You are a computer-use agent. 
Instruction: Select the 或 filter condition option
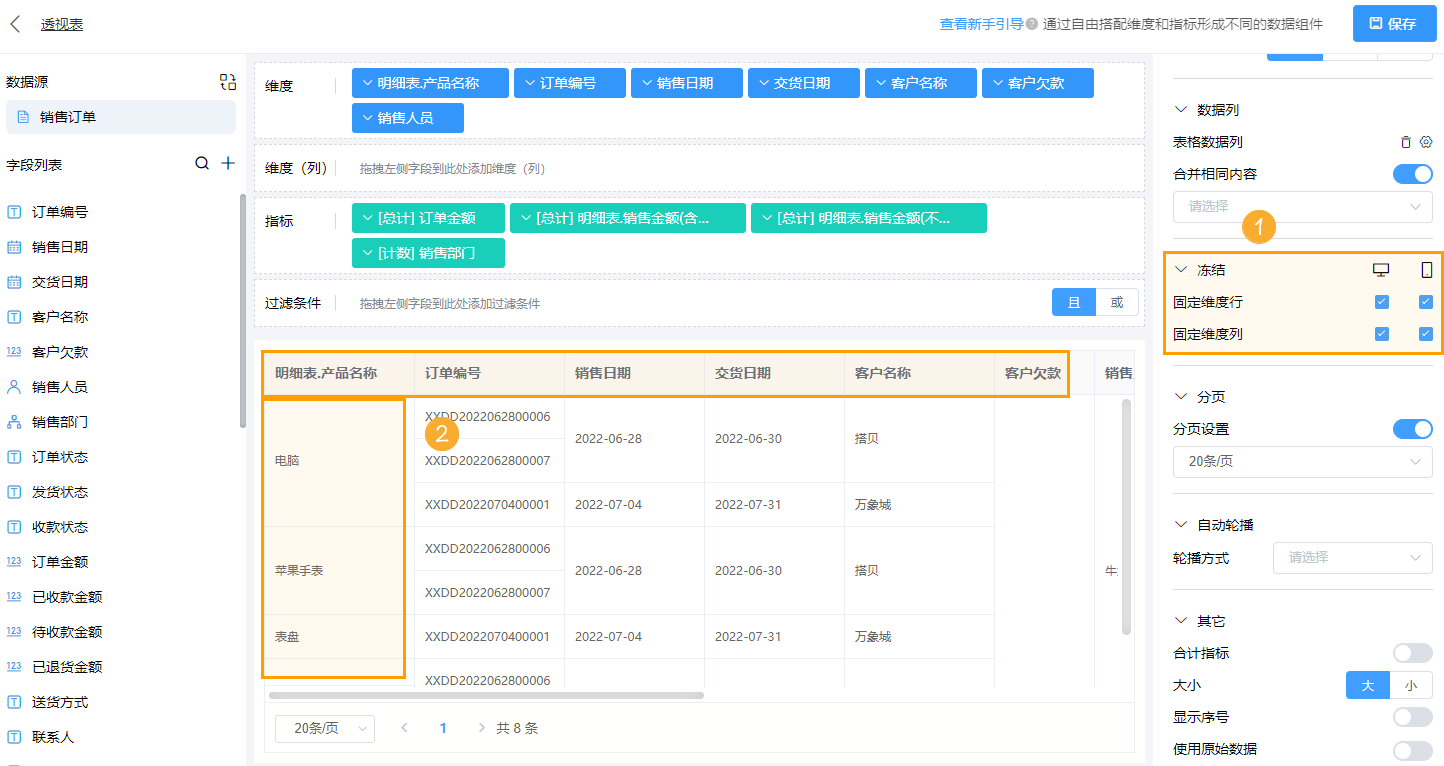click(1117, 302)
